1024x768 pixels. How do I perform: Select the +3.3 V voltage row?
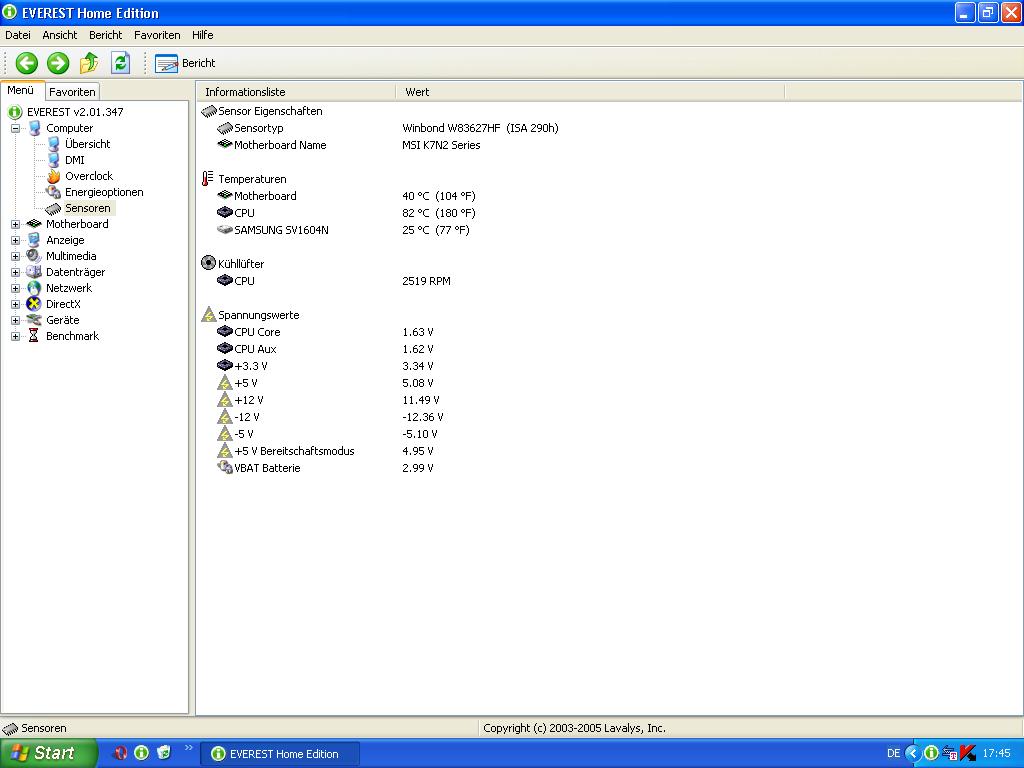pyautogui.click(x=326, y=366)
